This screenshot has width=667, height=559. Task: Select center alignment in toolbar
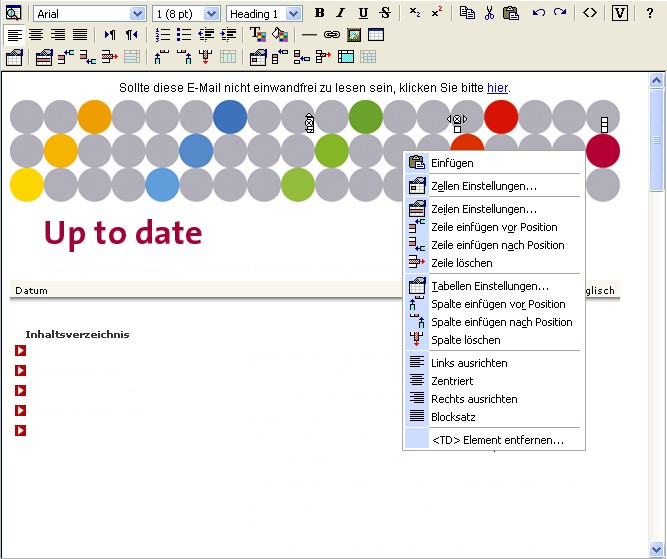[36, 35]
